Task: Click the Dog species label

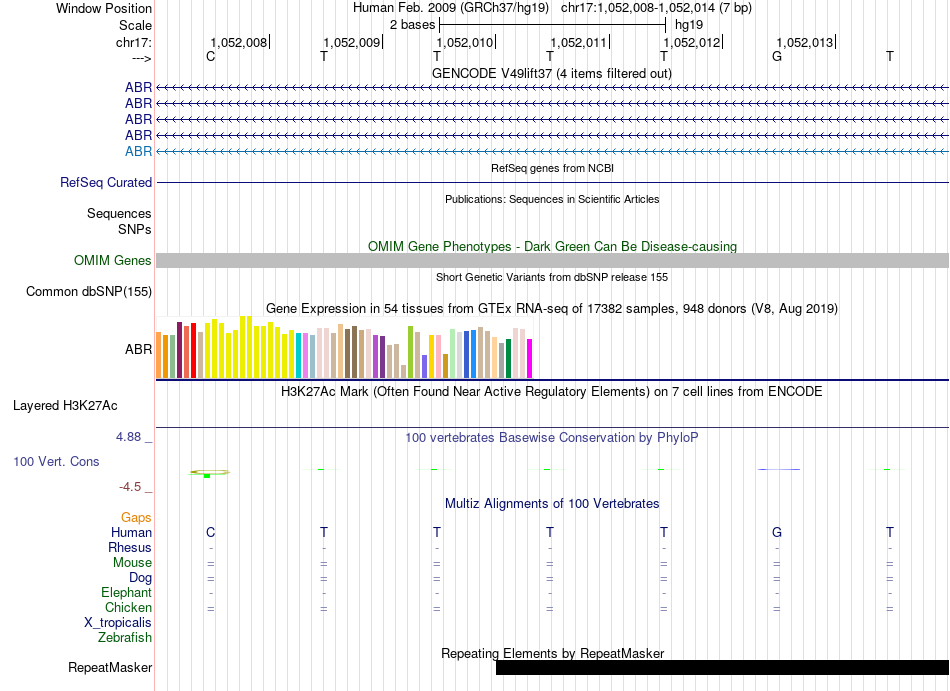Action: click(x=141, y=578)
